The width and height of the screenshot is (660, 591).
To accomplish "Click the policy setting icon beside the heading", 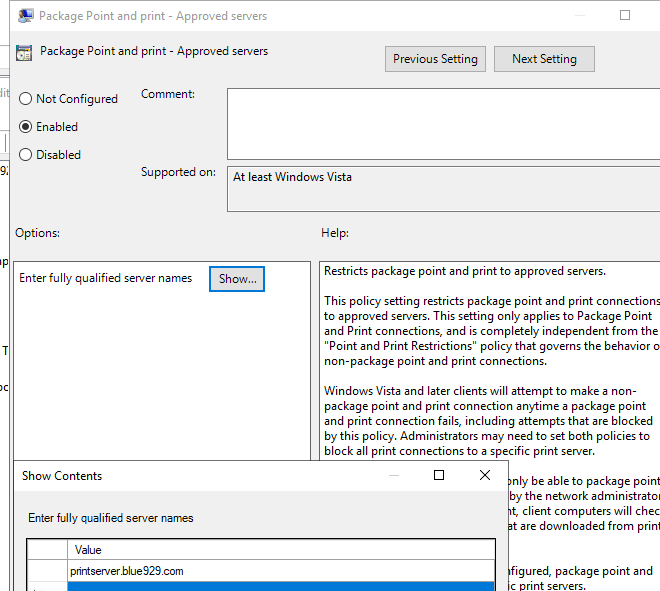I will [x=24, y=54].
